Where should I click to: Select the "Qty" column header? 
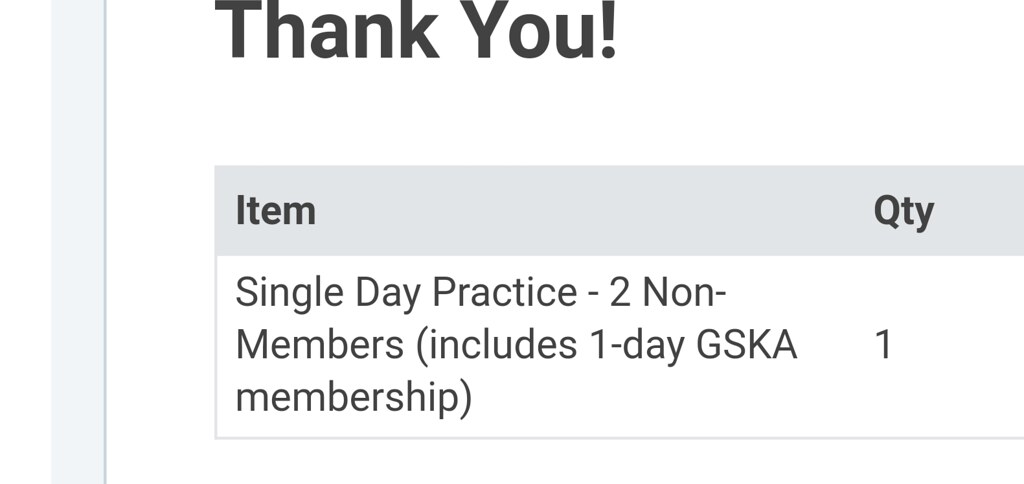(x=904, y=212)
